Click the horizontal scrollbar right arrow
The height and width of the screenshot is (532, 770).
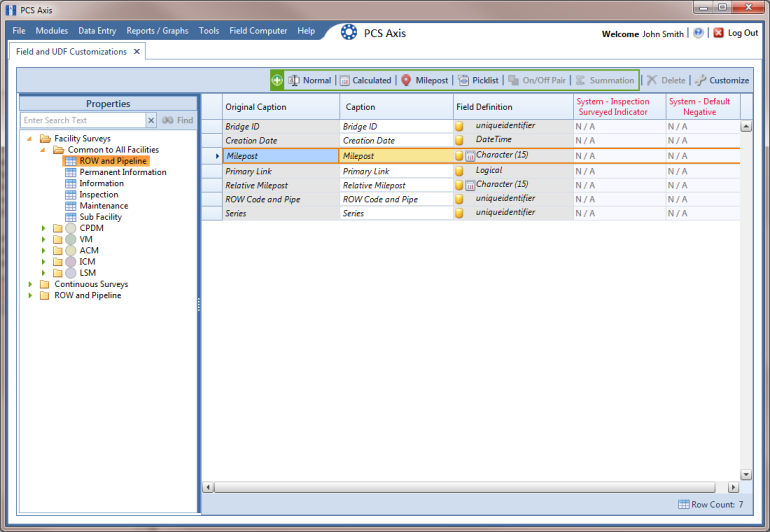733,487
